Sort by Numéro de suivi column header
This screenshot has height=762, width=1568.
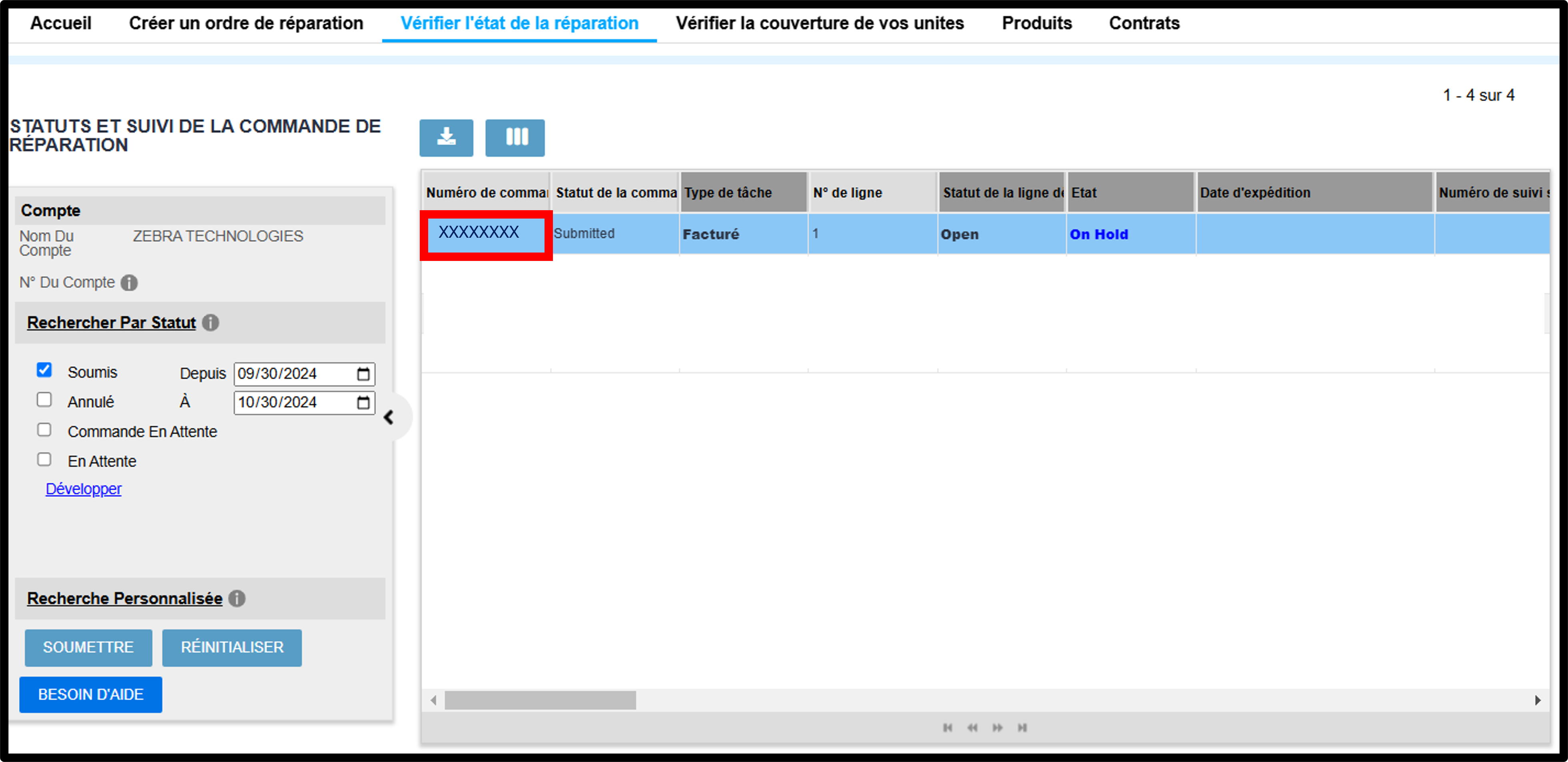[1493, 192]
